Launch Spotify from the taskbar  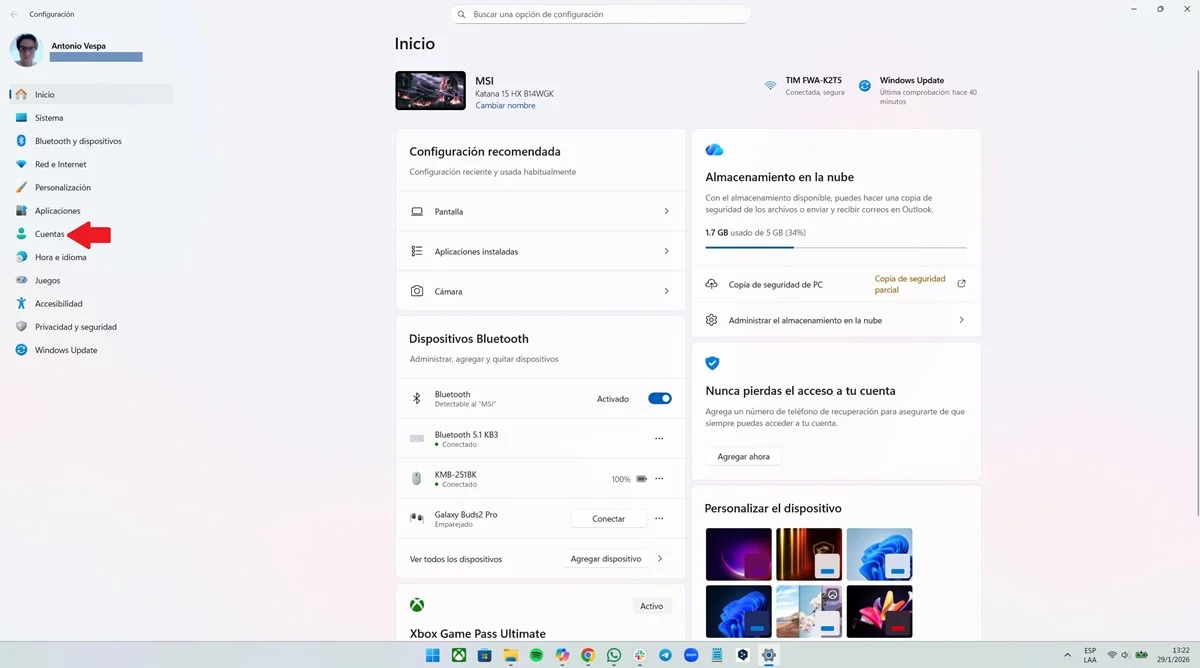tap(536, 656)
